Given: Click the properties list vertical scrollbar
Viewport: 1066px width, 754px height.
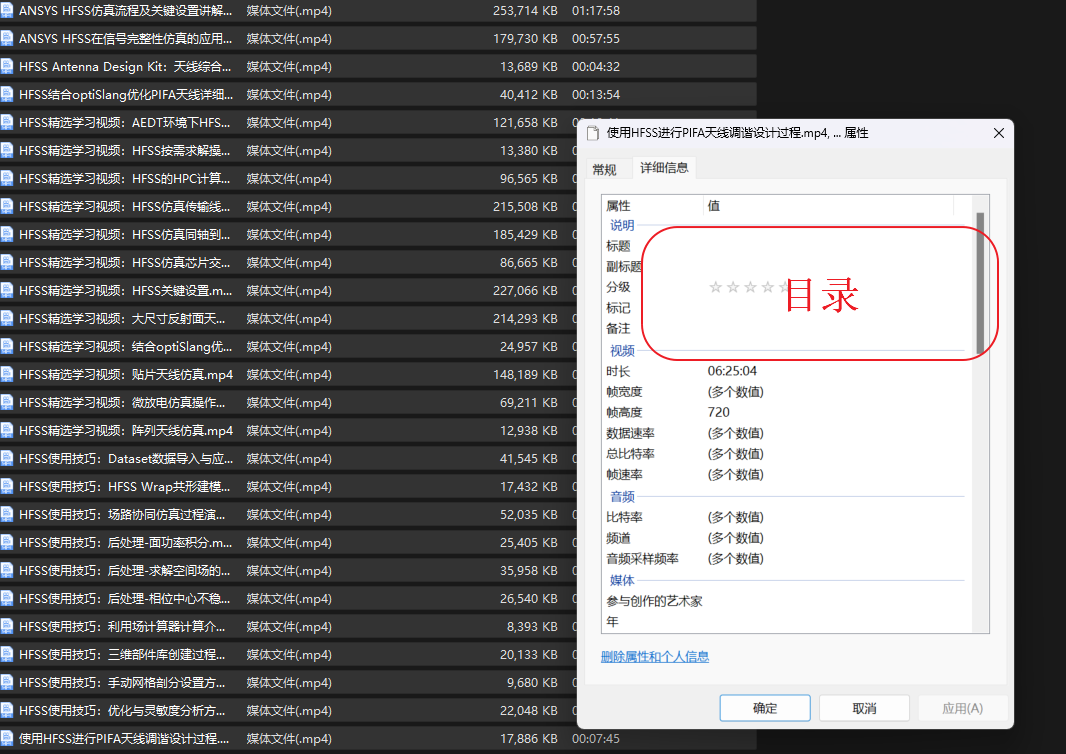Looking at the screenshot, I should tap(980, 282).
